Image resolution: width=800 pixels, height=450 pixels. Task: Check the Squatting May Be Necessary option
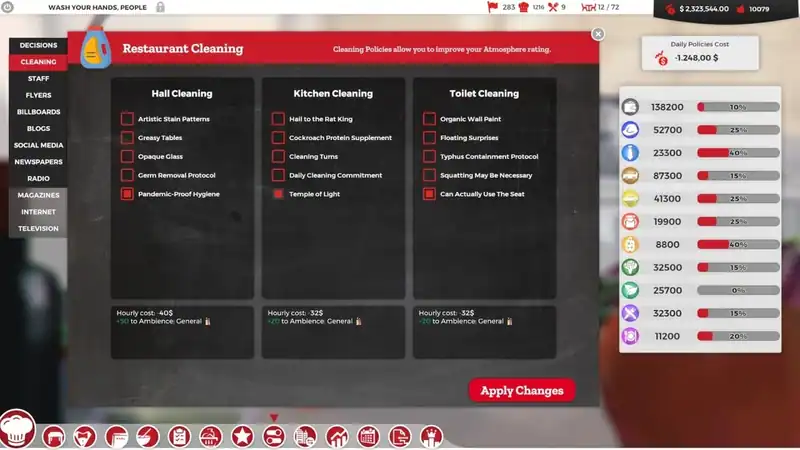pyautogui.click(x=429, y=176)
